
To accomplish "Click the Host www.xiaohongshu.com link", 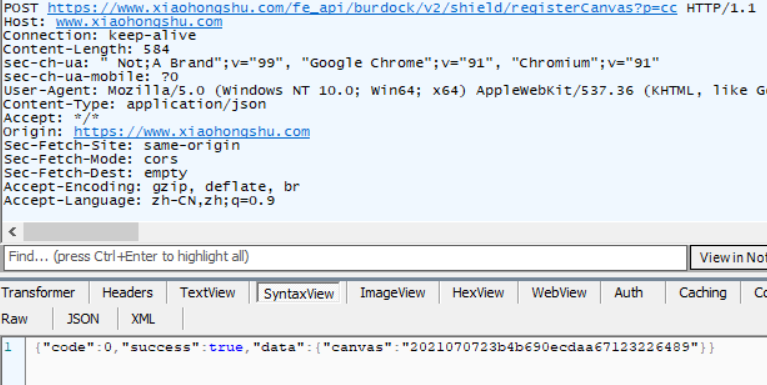I will coord(139,22).
